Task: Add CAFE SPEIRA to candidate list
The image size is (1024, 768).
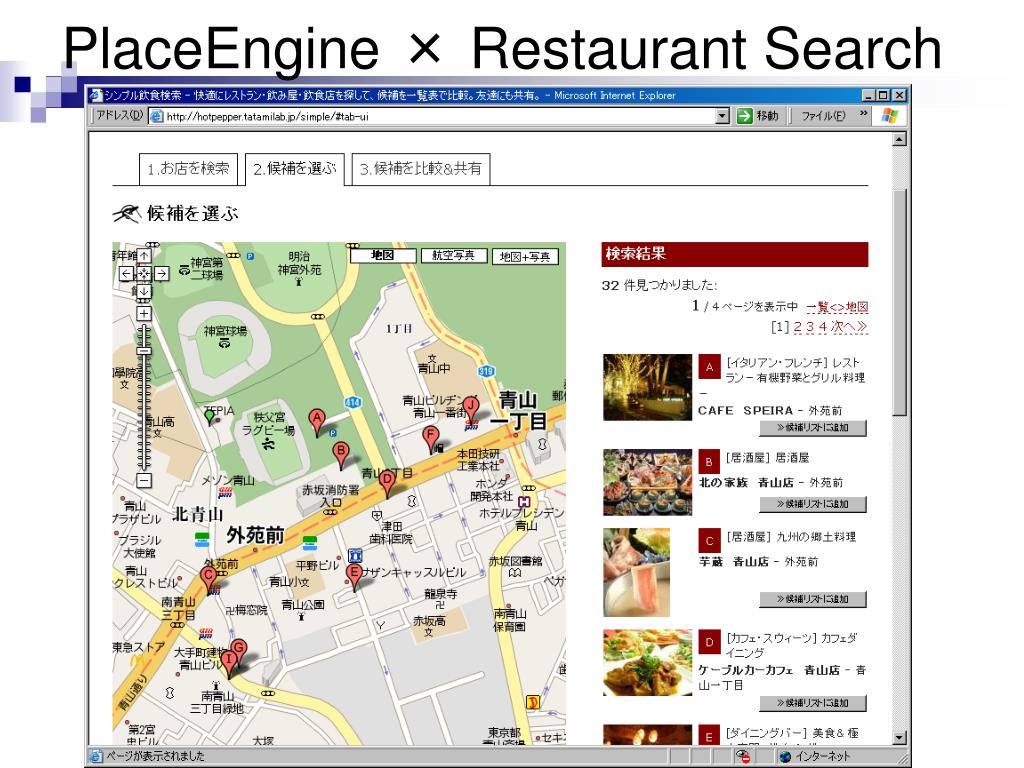Action: tap(812, 428)
